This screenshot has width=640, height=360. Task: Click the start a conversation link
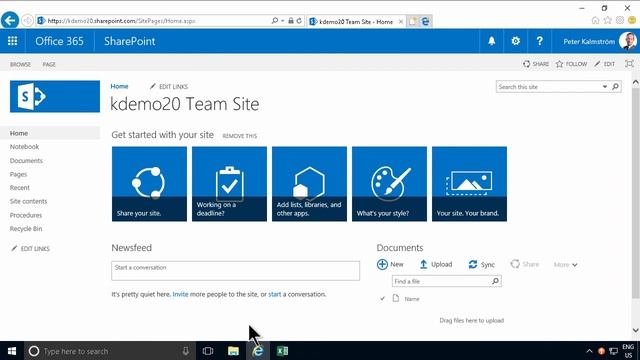[275, 294]
